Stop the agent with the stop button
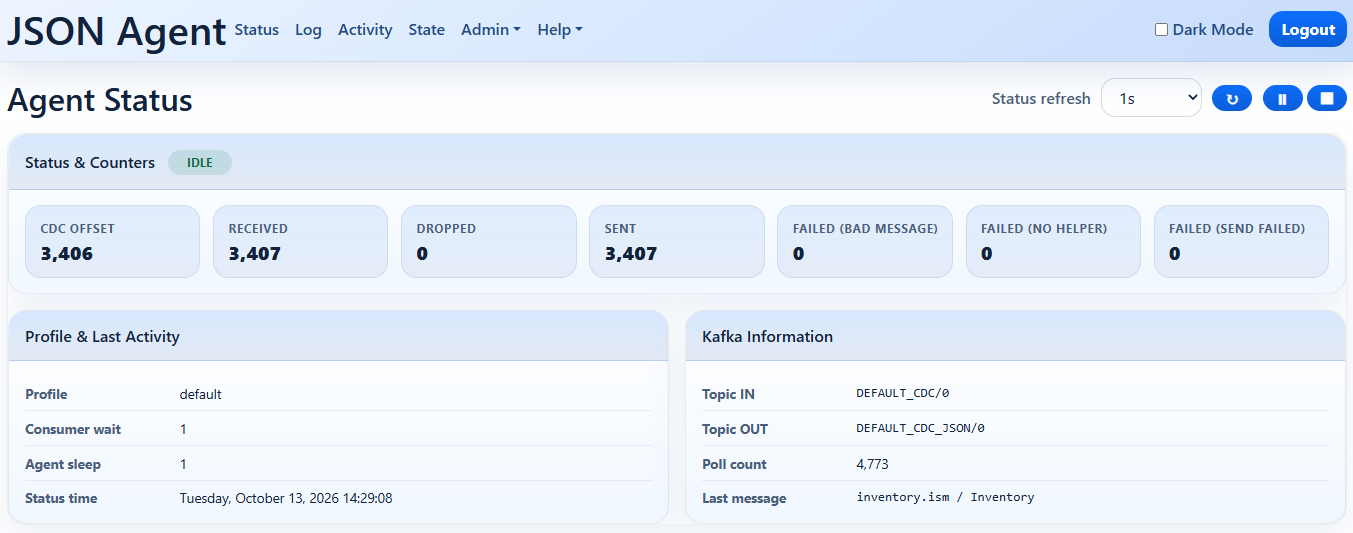Screen dimensions: 1353x533 1327,98
